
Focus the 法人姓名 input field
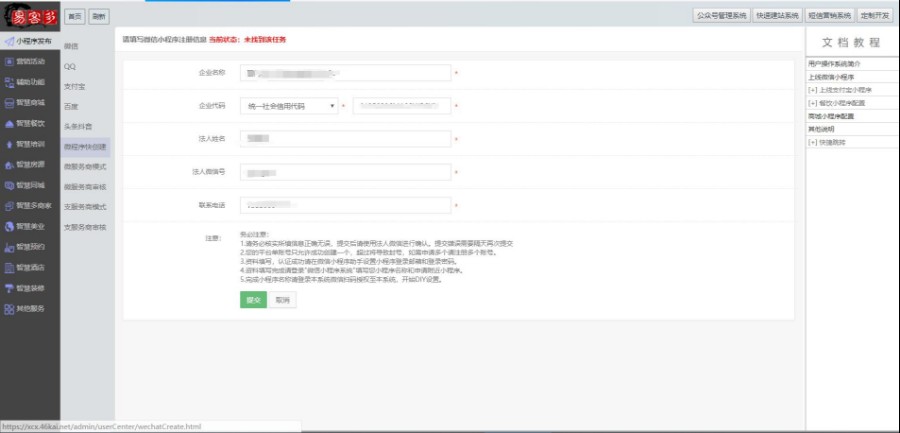point(346,139)
